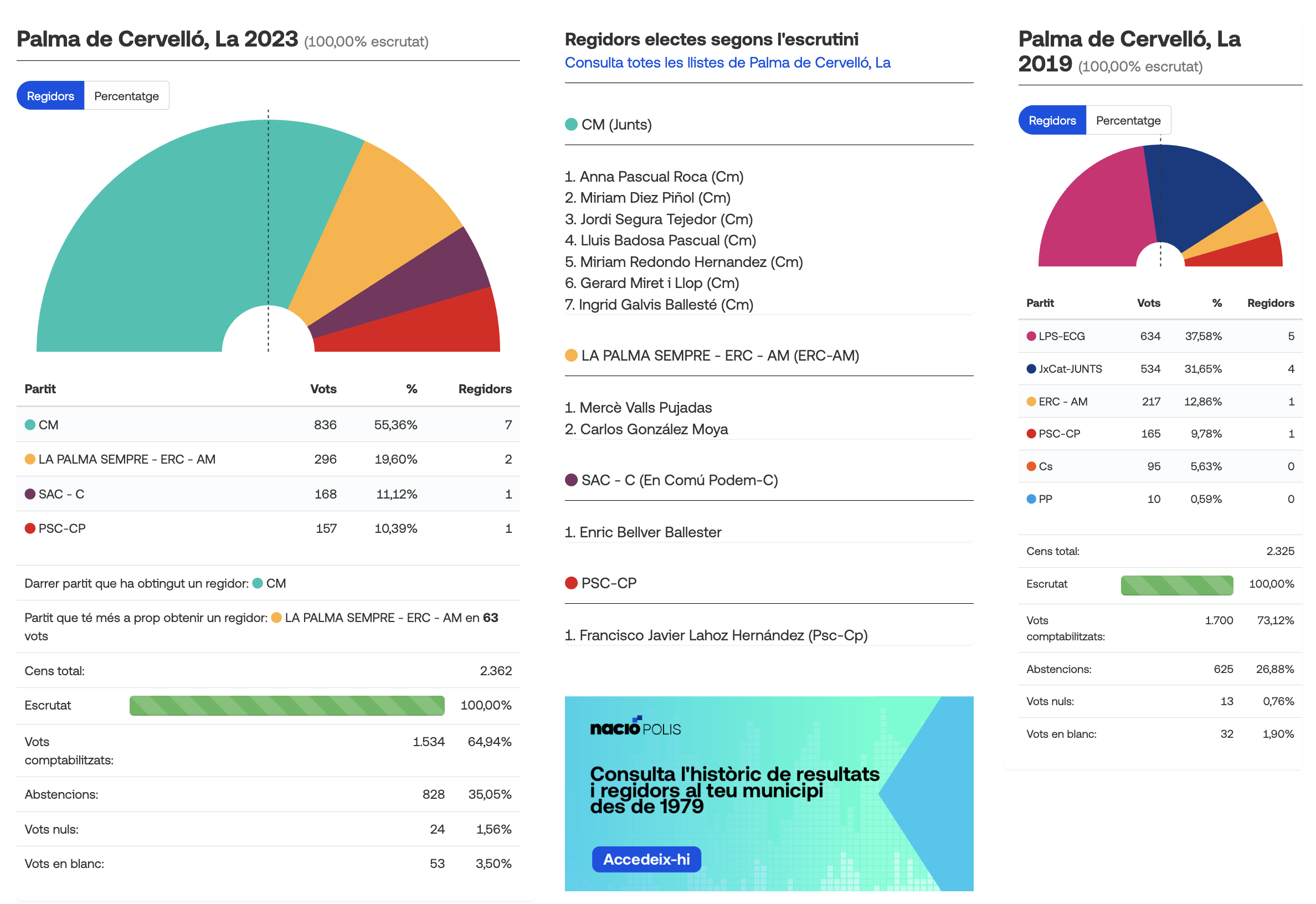The width and height of the screenshot is (1316, 904).
Task: Click the dark blue JxCat-JUNTS legend dot
Action: 1031,369
